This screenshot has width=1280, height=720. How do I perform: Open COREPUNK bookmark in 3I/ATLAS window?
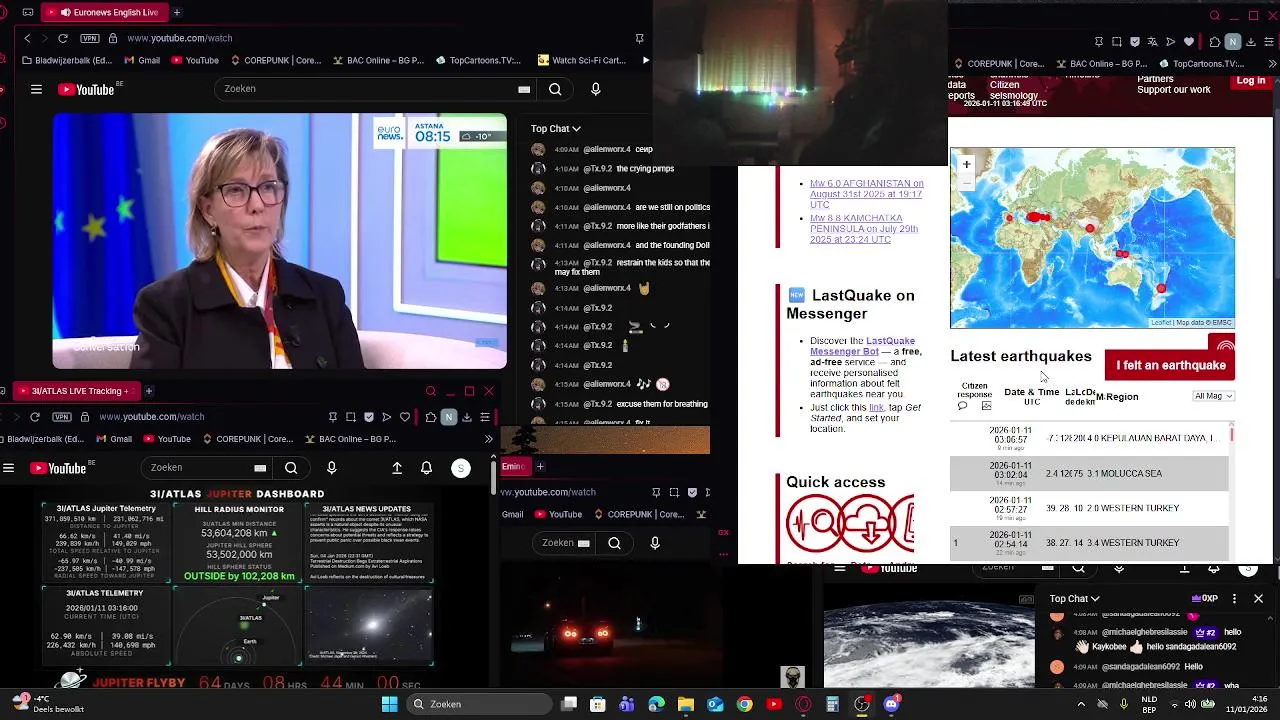pyautogui.click(x=248, y=439)
